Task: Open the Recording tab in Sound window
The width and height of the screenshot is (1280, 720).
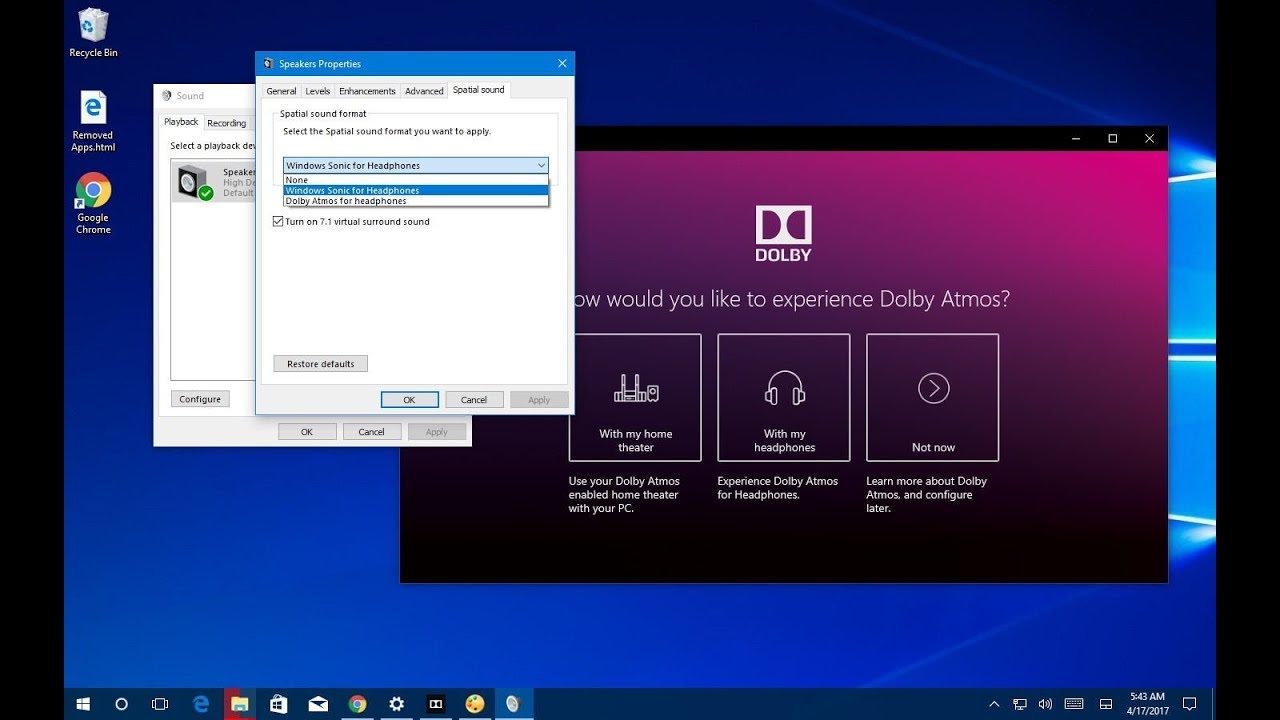Action: click(x=227, y=123)
